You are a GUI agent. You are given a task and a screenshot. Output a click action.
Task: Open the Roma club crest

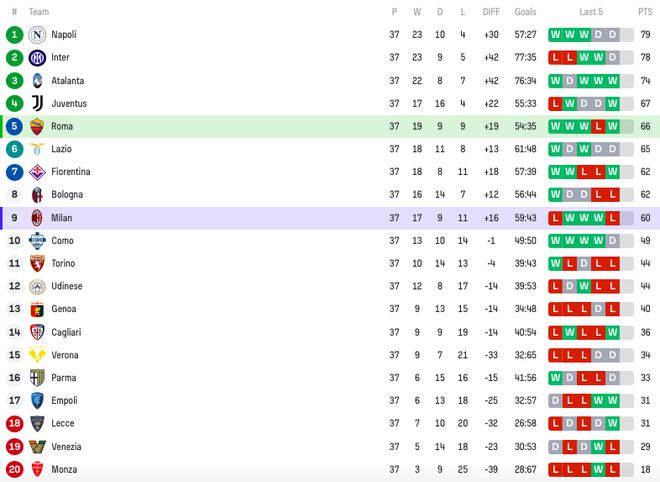[38, 126]
